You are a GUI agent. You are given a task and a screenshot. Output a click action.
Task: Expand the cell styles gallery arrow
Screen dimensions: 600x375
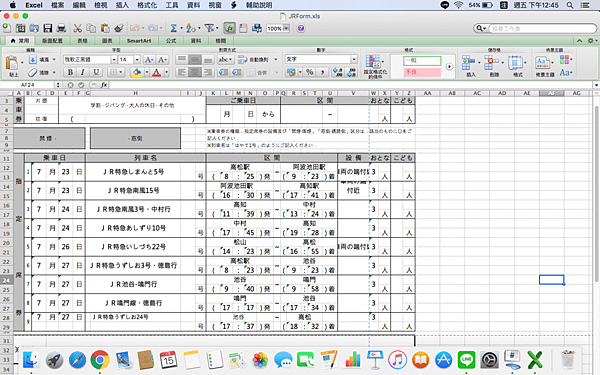450,67
